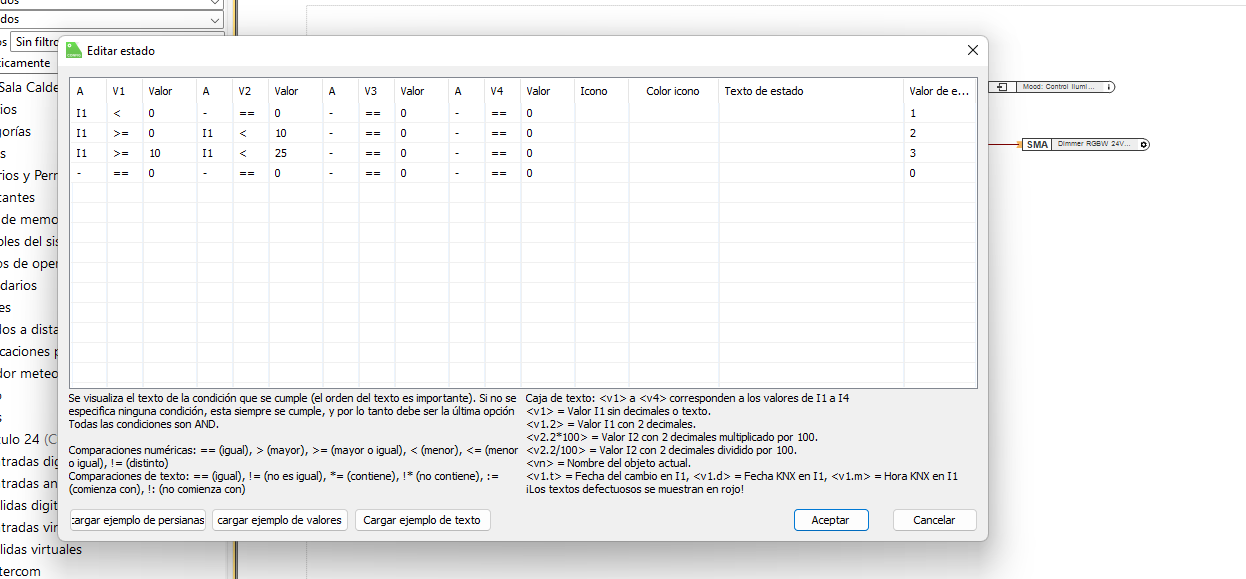Click Aceptar to confirm the states

tap(831, 520)
